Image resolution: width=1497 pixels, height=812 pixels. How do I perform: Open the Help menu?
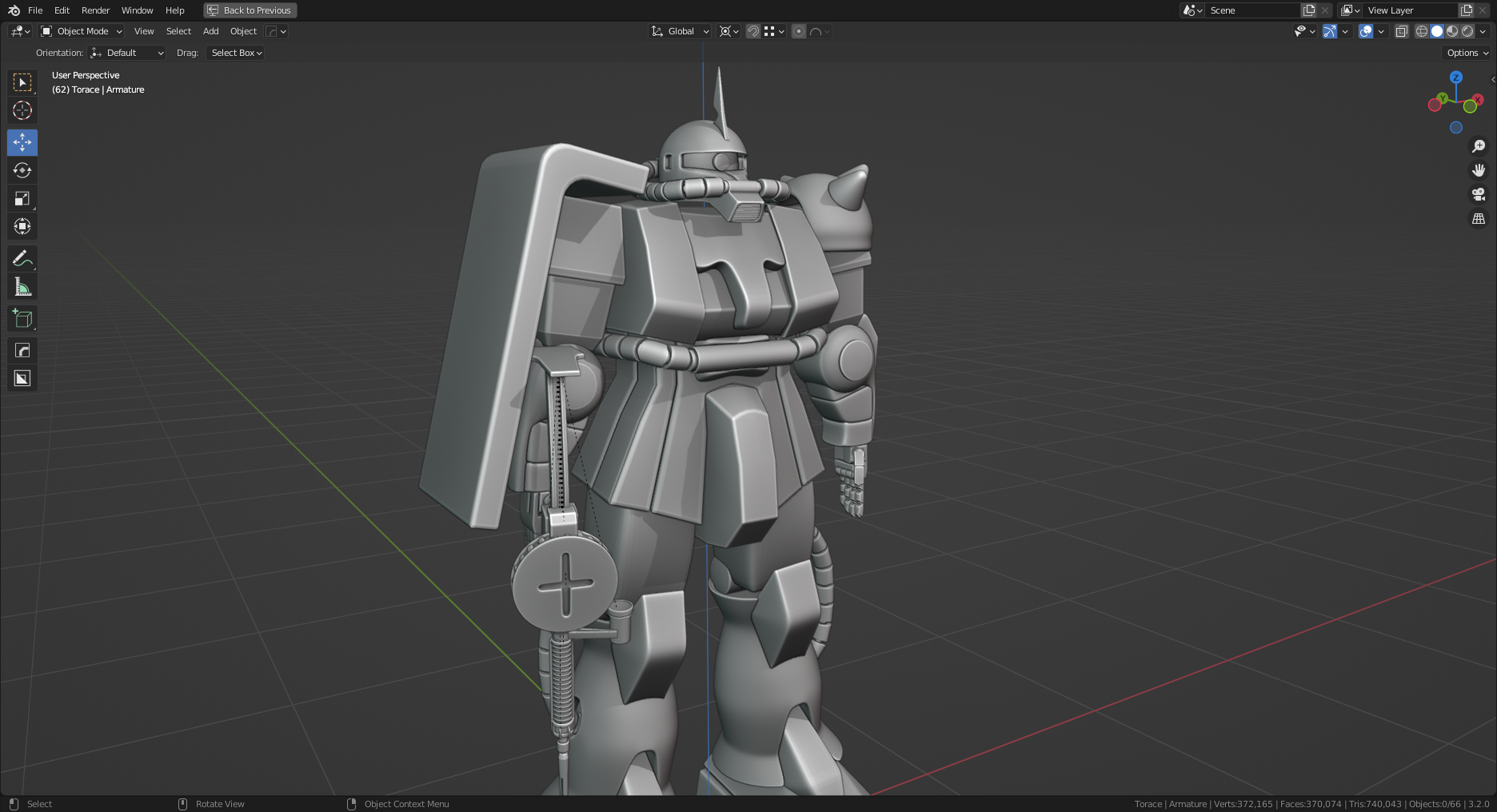pos(174,10)
